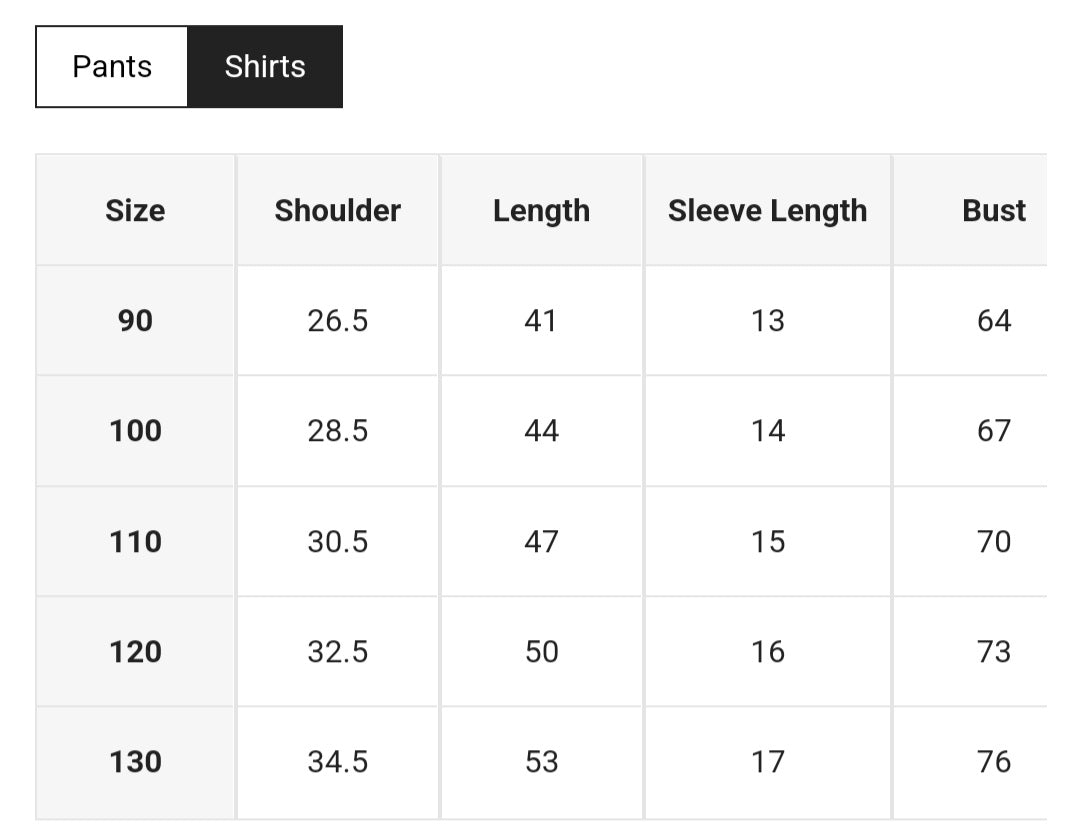Click the Length column header
Image resolution: width=1080 pixels, height=836 pixels.
click(x=541, y=211)
